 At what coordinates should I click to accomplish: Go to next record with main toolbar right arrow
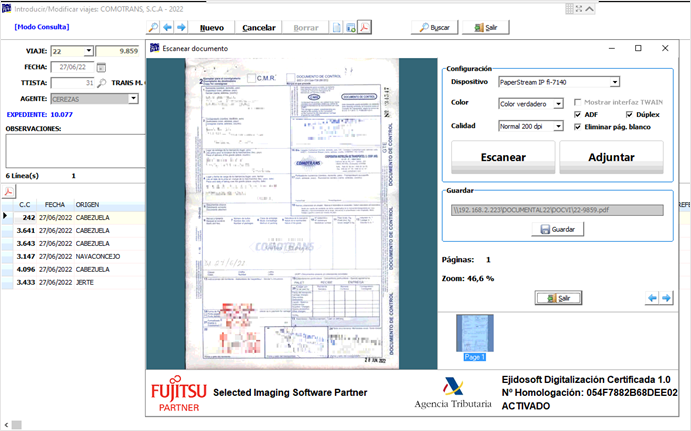181,27
